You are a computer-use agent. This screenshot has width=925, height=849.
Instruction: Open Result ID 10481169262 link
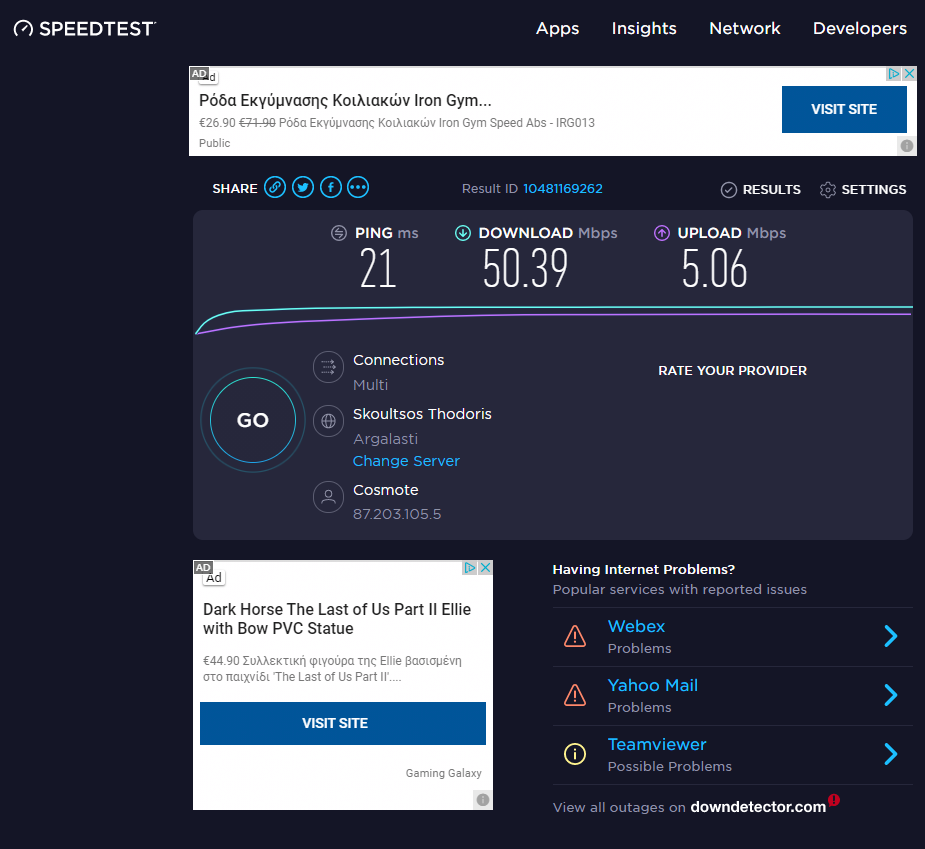click(x=563, y=189)
